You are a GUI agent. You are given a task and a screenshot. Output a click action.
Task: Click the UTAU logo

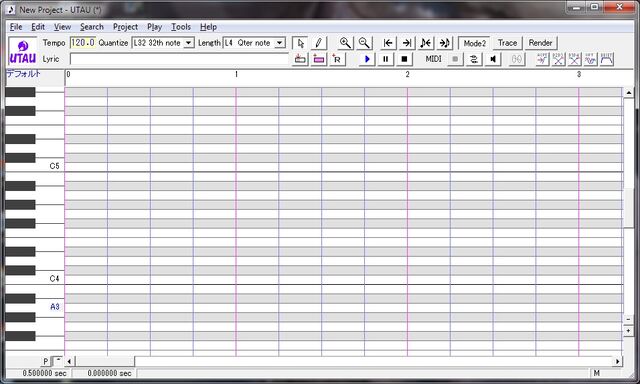point(23,51)
